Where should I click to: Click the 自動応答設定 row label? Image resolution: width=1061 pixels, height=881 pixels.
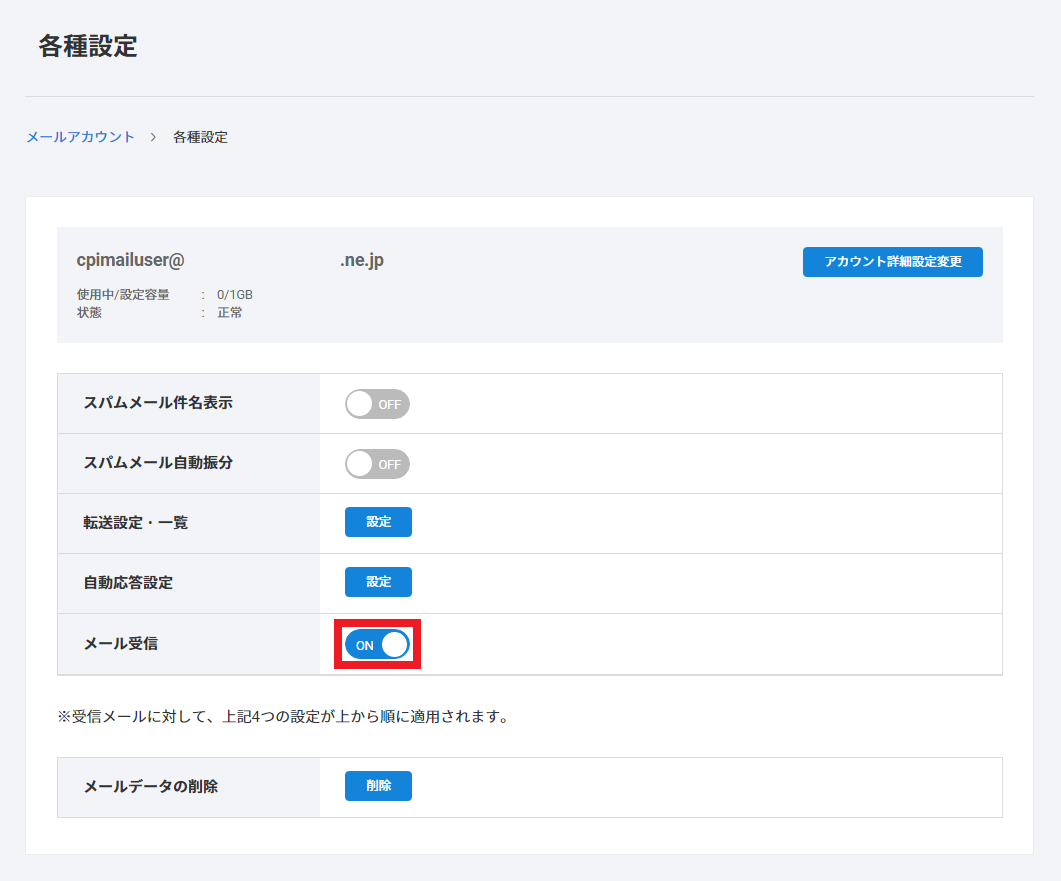point(128,583)
